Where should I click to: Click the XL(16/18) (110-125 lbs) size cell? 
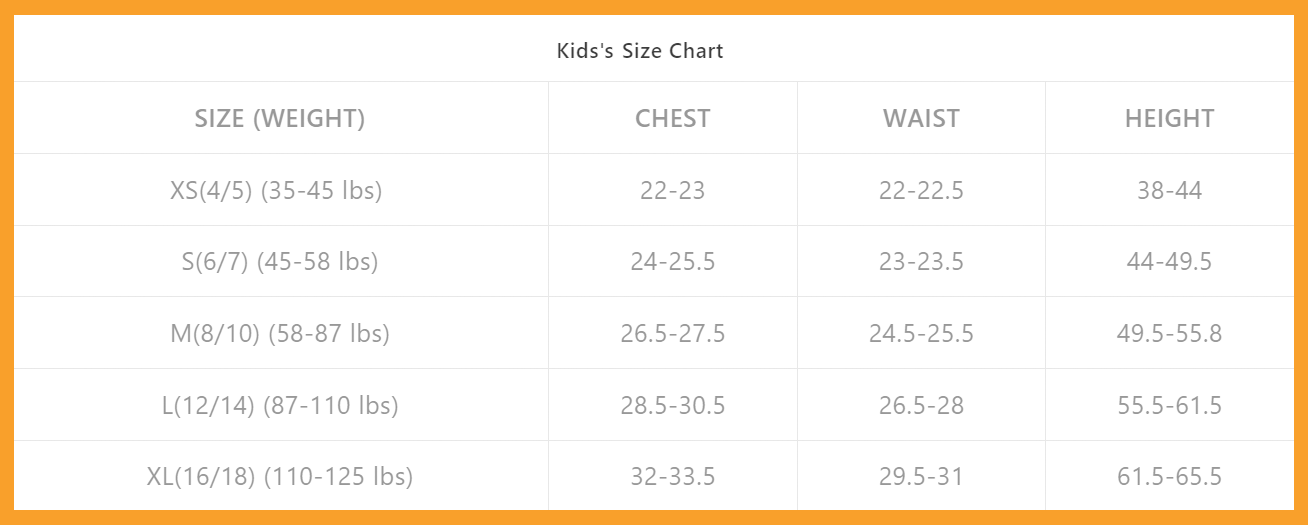click(280, 477)
